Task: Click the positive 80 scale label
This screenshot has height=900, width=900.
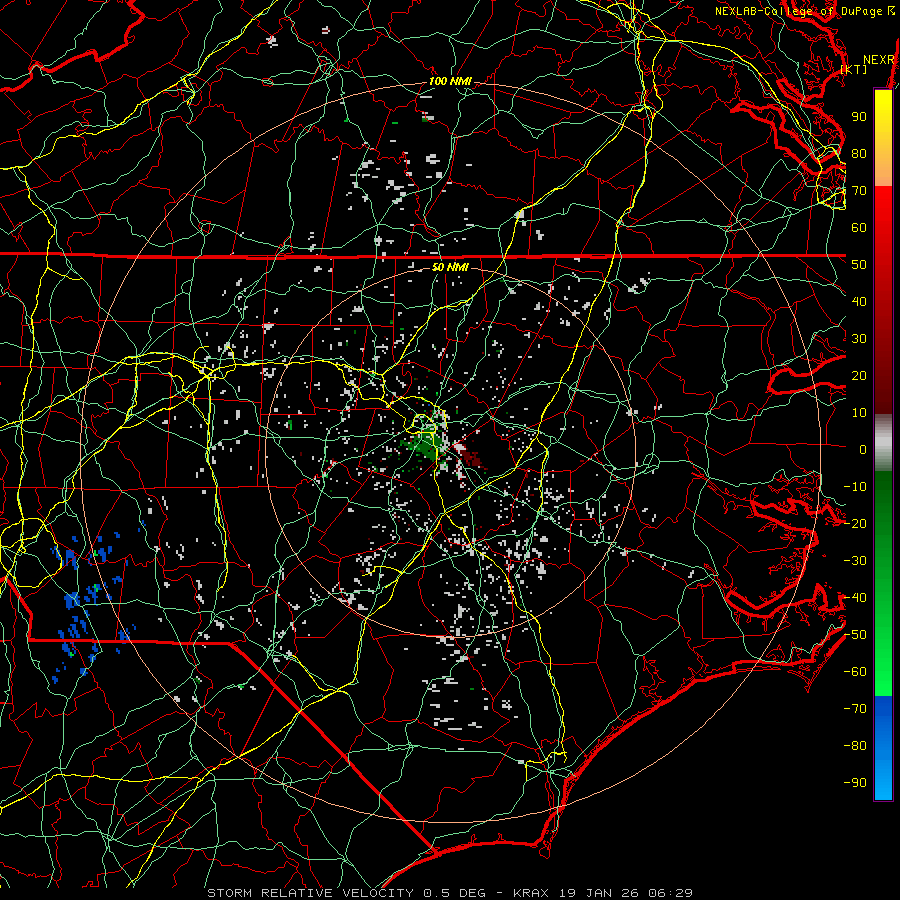Action: (x=859, y=154)
